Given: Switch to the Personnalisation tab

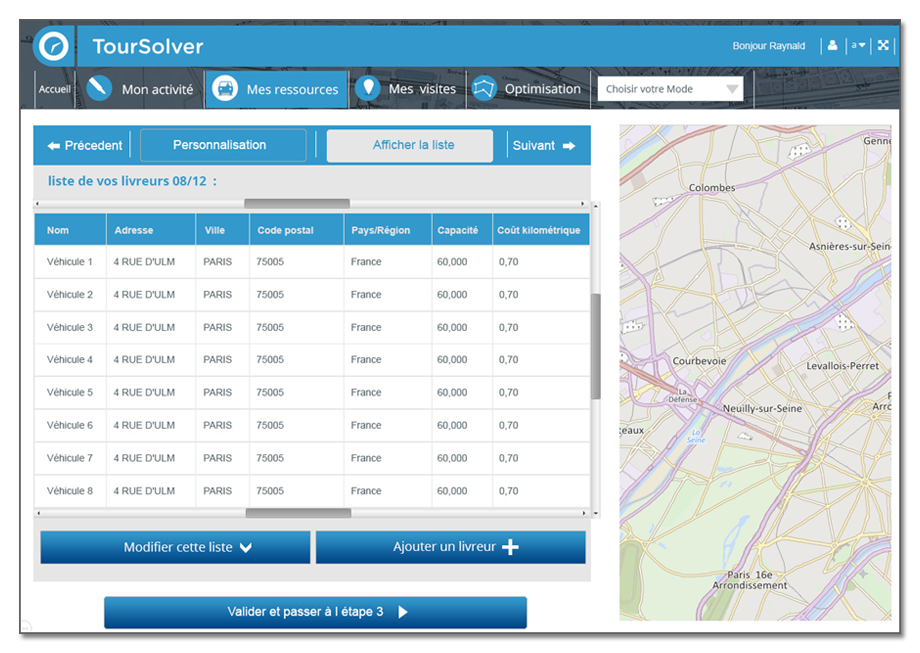Looking at the screenshot, I should click(222, 145).
